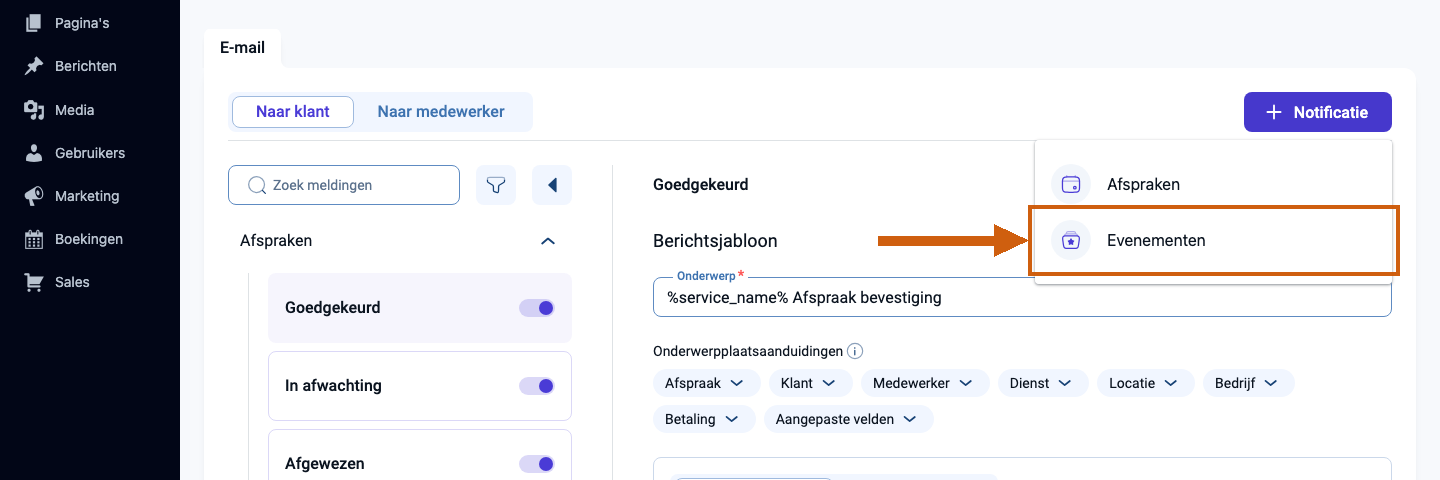1440x480 pixels.
Task: Click the Marketing megaphone icon
Action: pyautogui.click(x=34, y=196)
